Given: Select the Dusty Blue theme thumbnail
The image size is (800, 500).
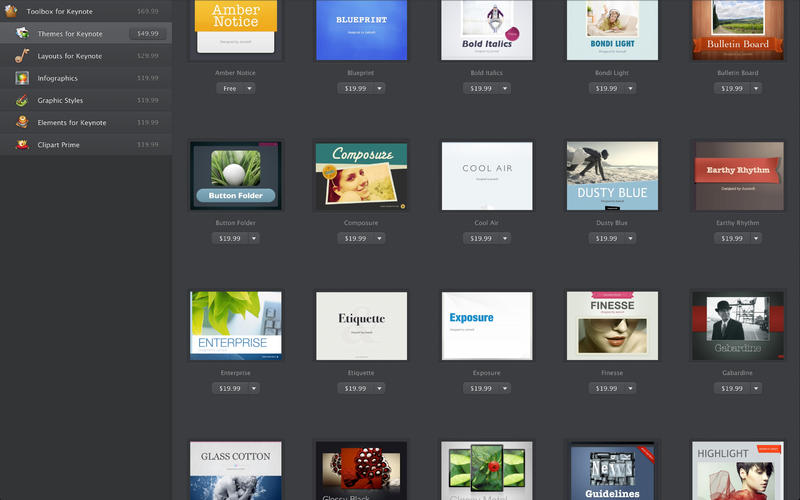Looking at the screenshot, I should tap(612, 176).
